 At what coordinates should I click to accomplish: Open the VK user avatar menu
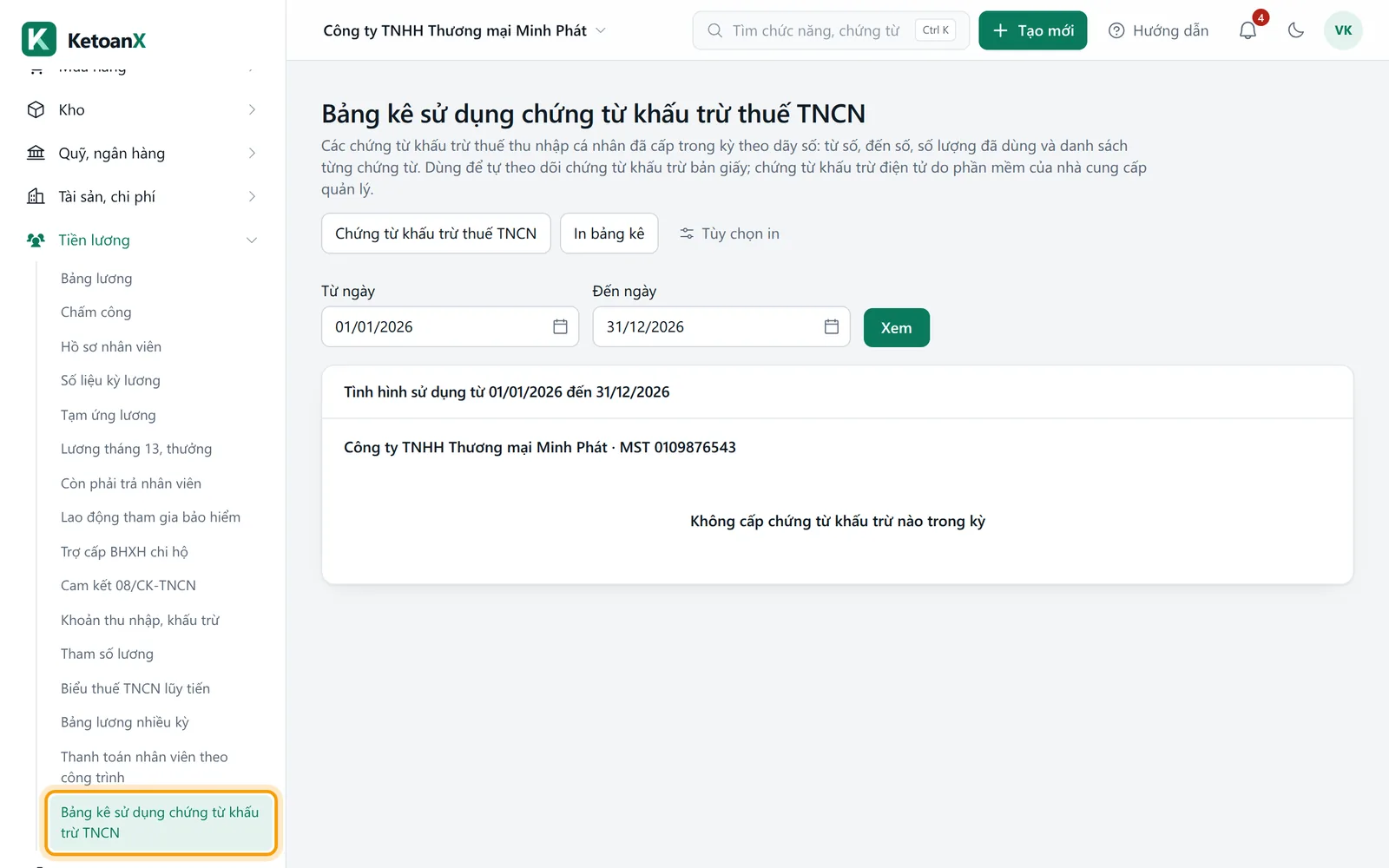1343,30
